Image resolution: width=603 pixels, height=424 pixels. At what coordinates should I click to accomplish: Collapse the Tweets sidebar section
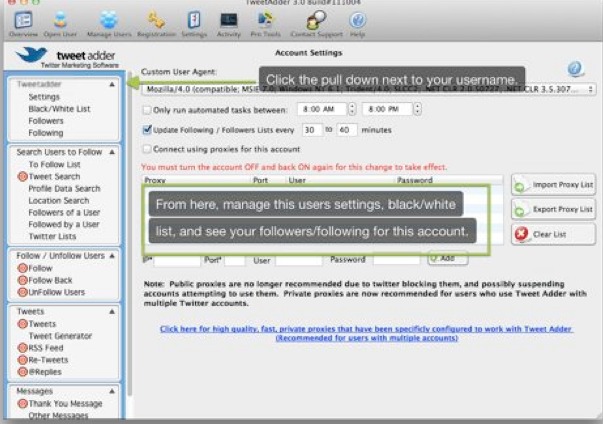point(112,311)
